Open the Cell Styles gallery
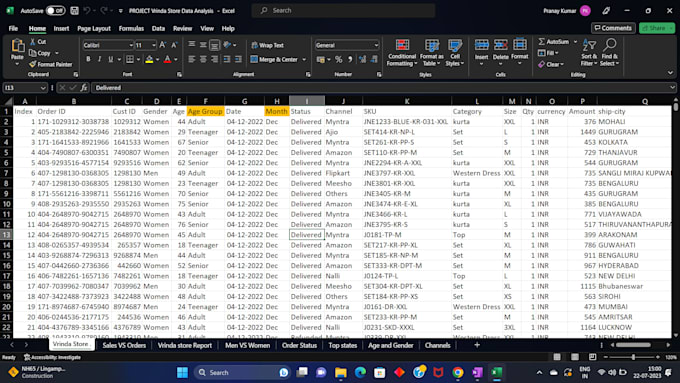Image resolution: width=680 pixels, height=383 pixels. click(455, 52)
